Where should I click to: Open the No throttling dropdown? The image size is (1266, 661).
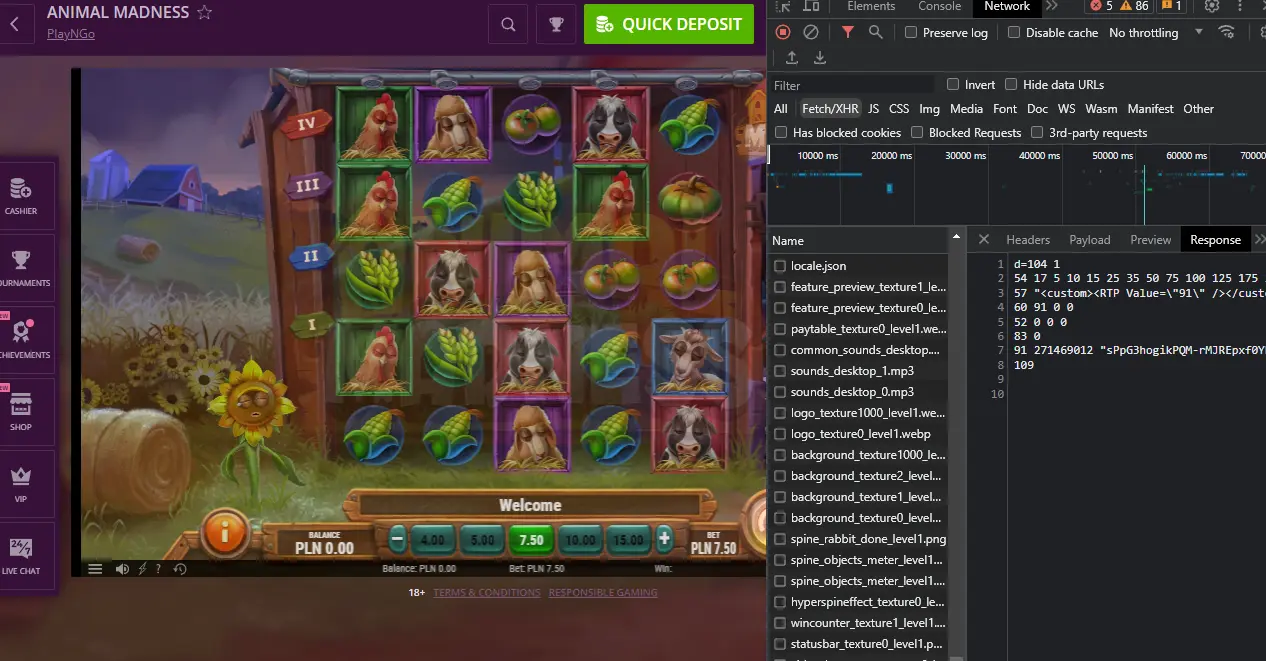(1156, 32)
